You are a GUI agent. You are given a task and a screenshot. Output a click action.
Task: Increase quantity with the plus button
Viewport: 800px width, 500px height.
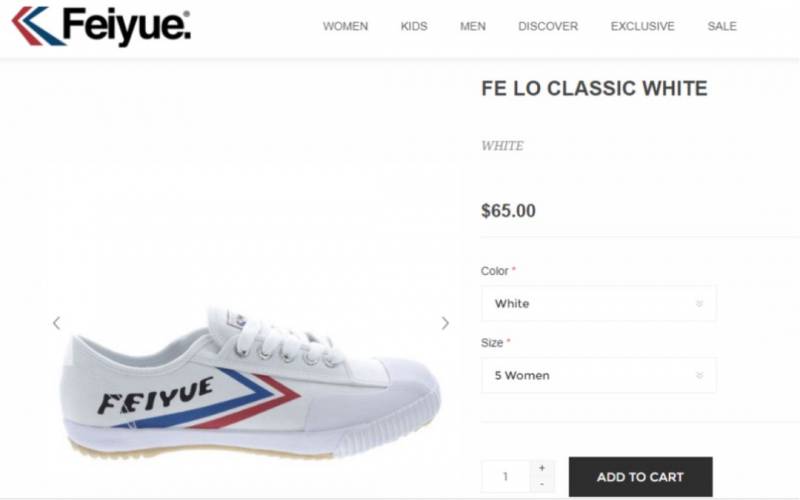tap(542, 468)
